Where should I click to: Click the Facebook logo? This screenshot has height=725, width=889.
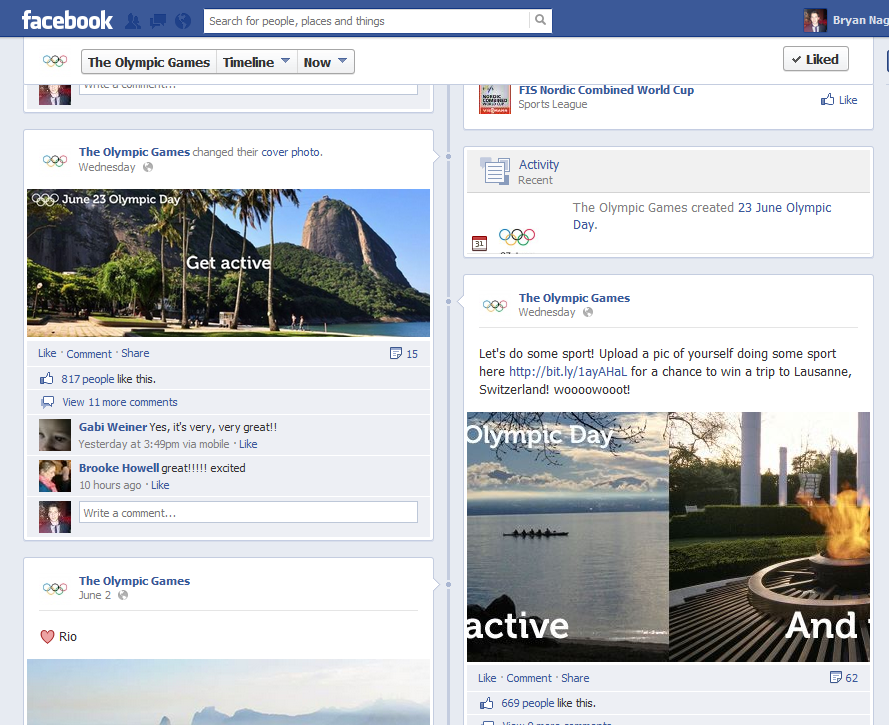[x=67, y=20]
